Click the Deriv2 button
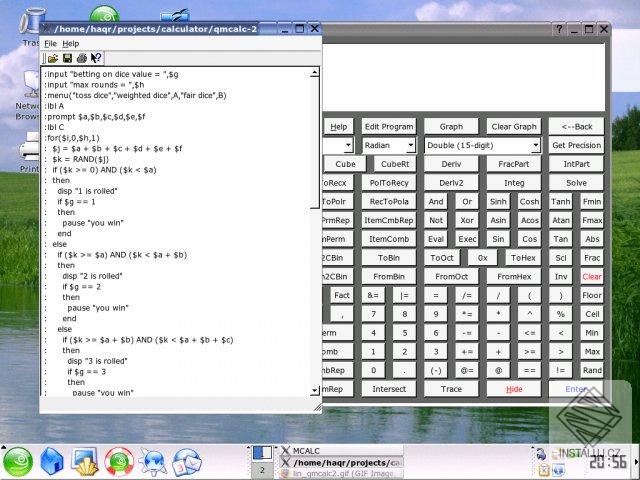This screenshot has height=480, width=640. point(451,183)
